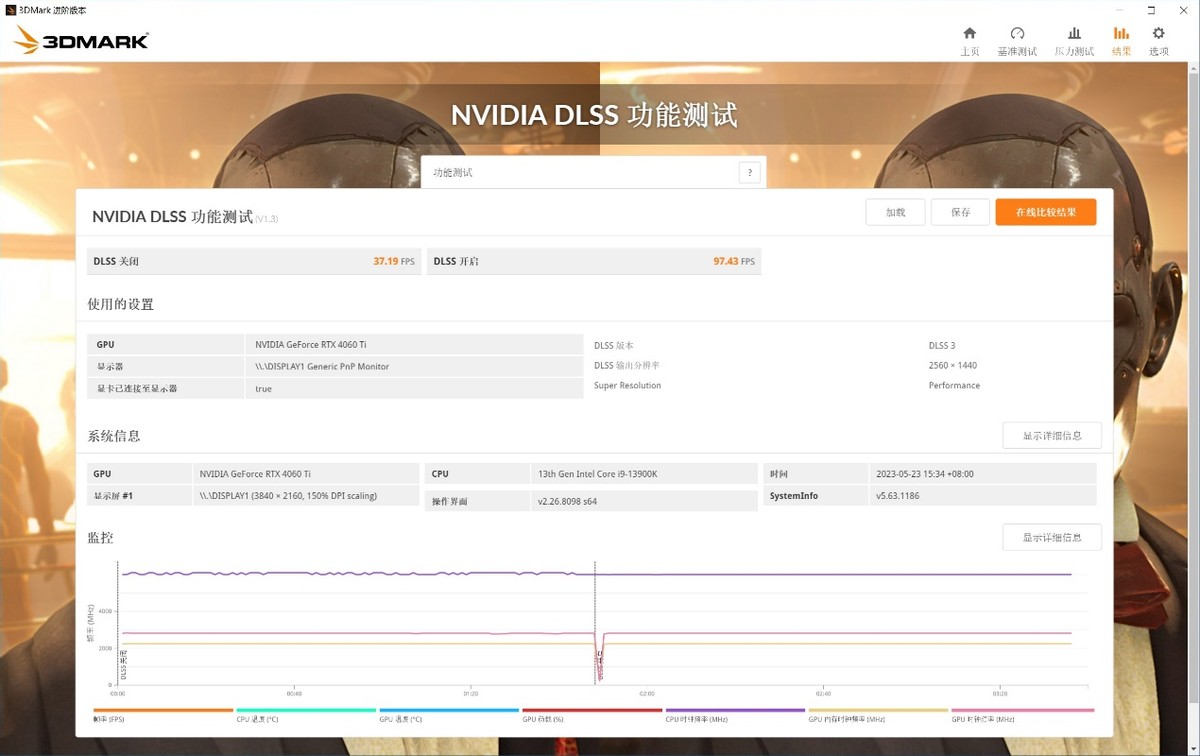Switch to the 结果 tab label
1200x756 pixels.
1121,49
